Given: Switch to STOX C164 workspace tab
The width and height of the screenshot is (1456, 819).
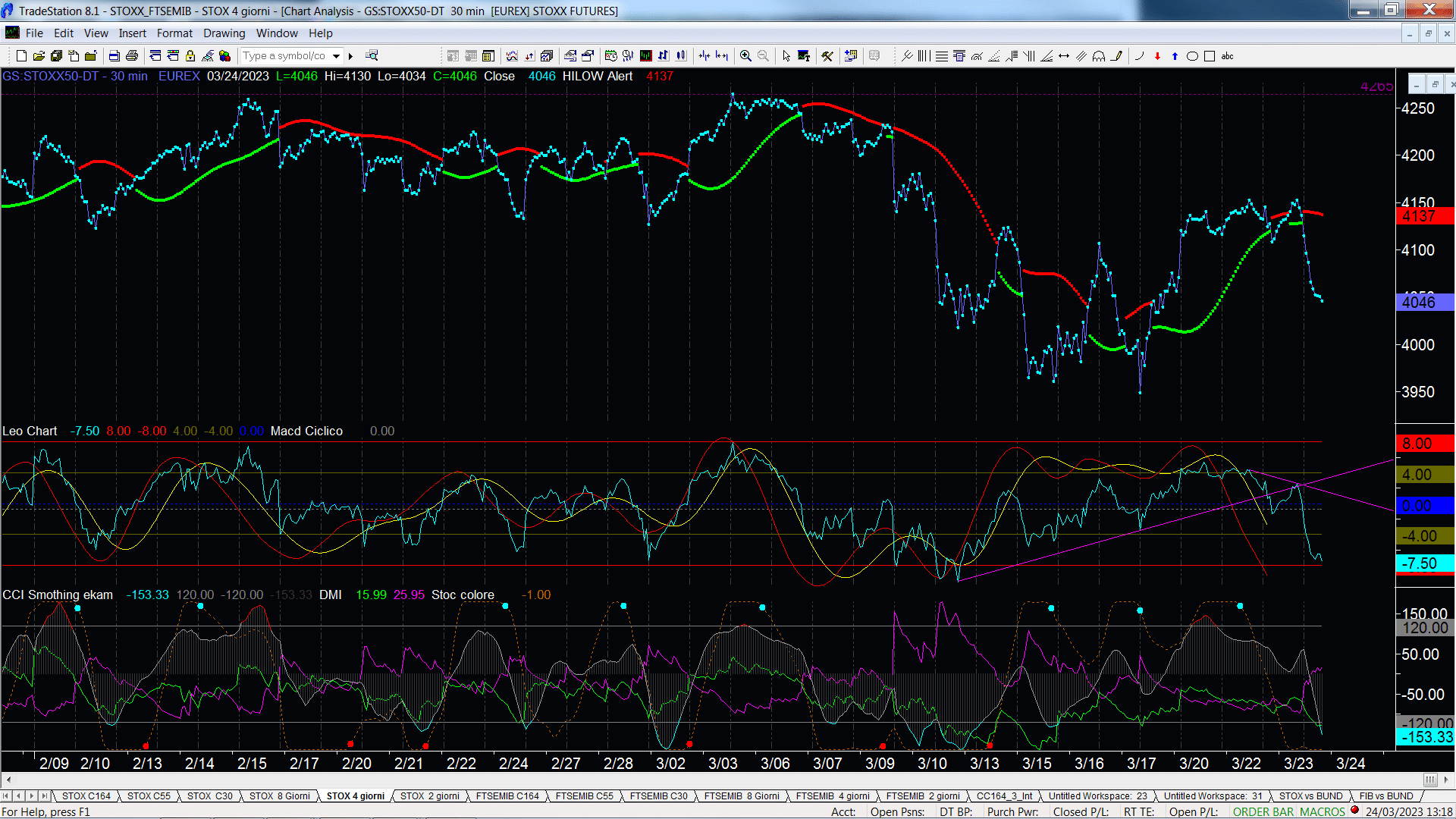Looking at the screenshot, I should click(86, 796).
